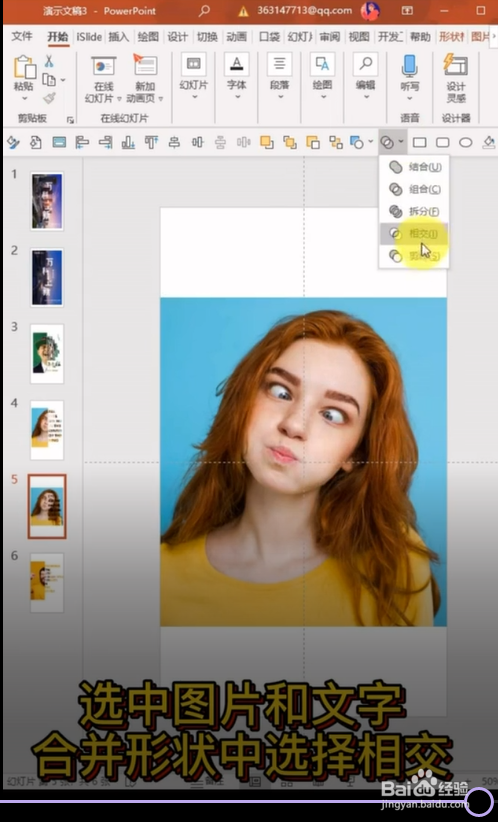Screen dimensions: 498x822
Task: Click the distribute horizontally icon
Action: (x=244, y=142)
